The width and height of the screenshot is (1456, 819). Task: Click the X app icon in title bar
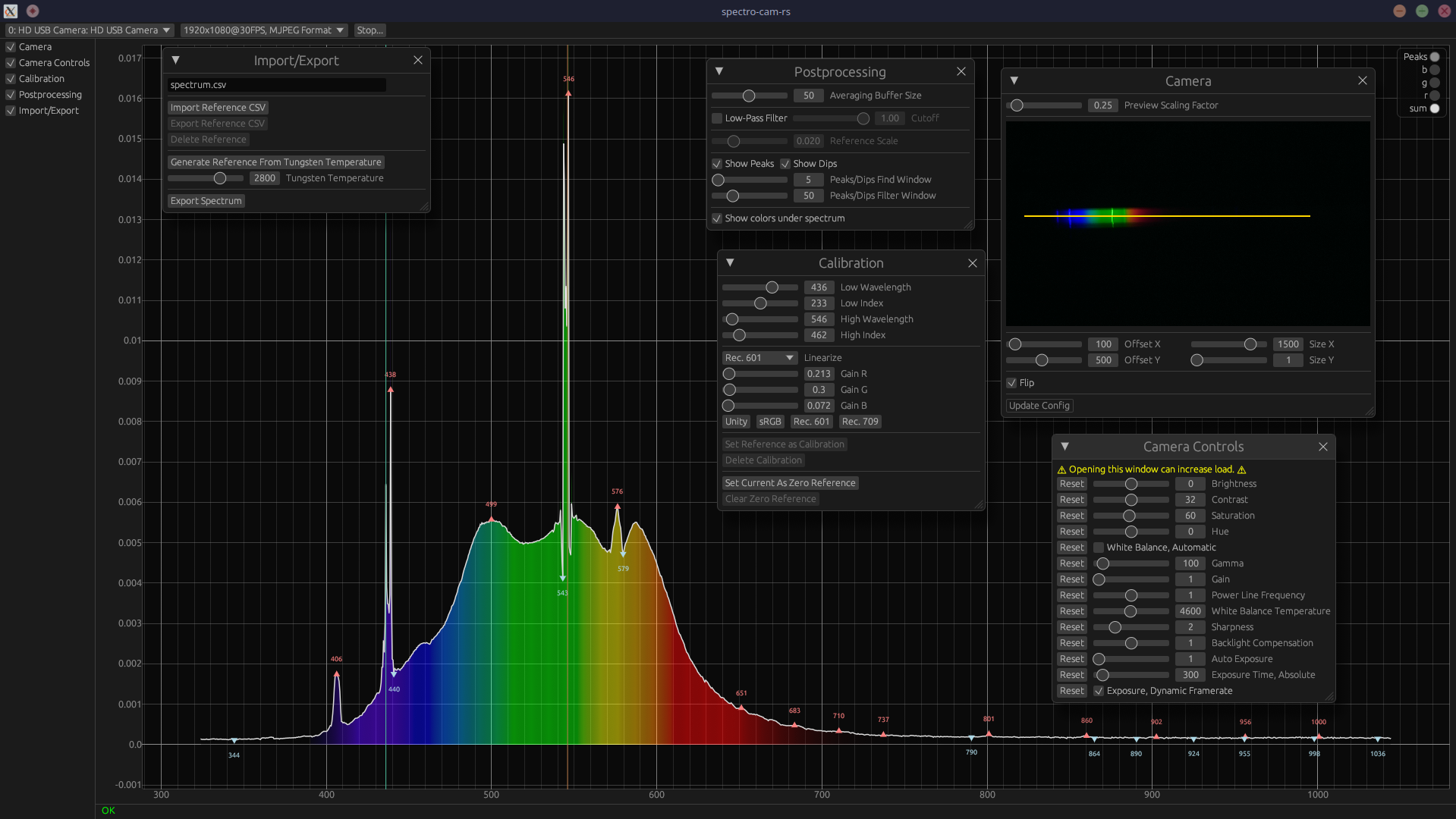click(x=11, y=11)
